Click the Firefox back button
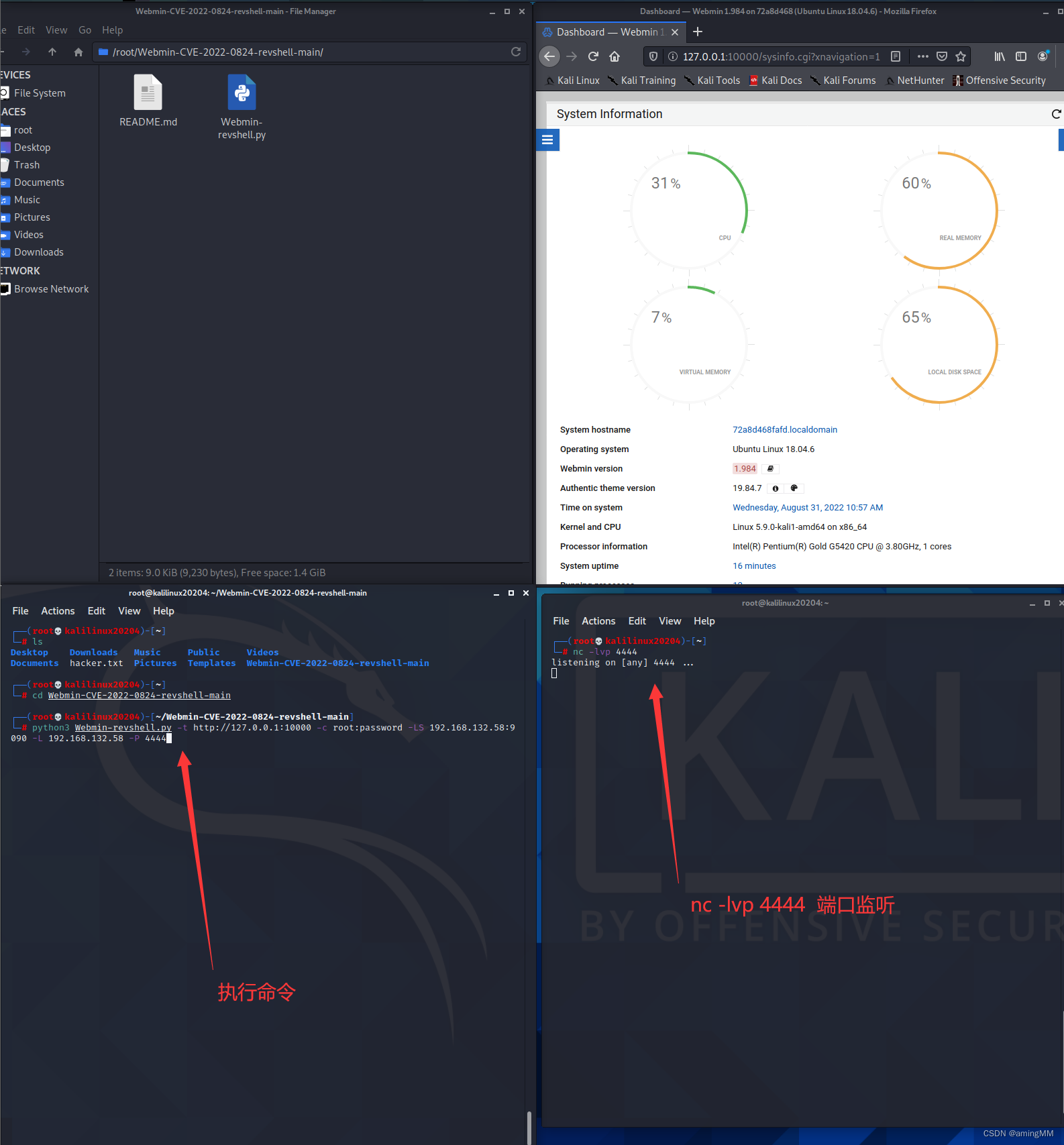Viewport: 1064px width, 1145px height. click(549, 56)
